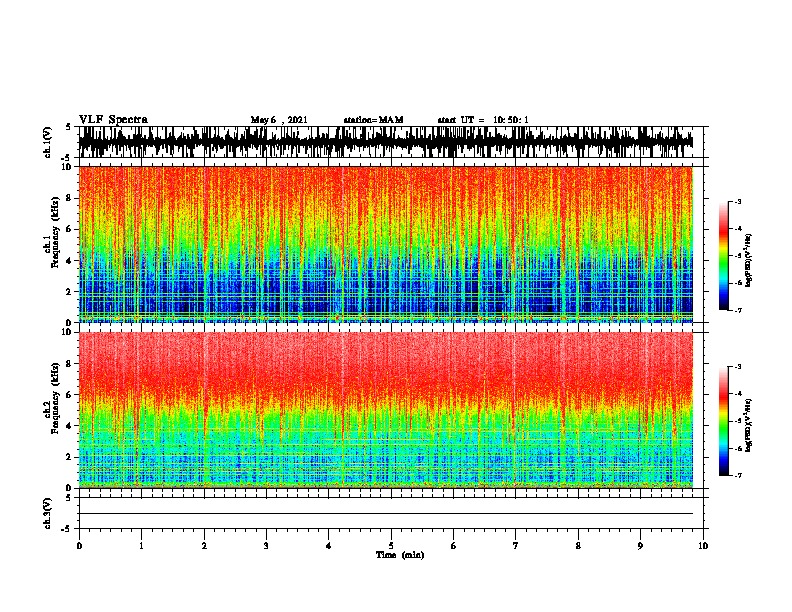Select the date text "May 6 , 2021"
The image size is (792, 612).
point(279,120)
